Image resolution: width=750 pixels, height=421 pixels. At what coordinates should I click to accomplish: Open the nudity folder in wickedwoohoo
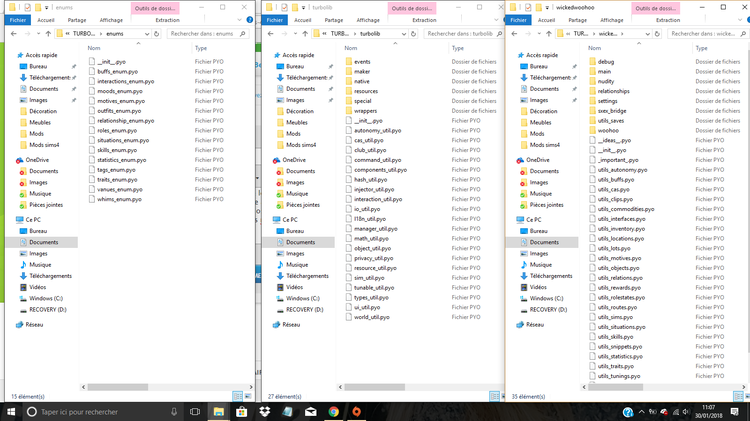click(606, 81)
